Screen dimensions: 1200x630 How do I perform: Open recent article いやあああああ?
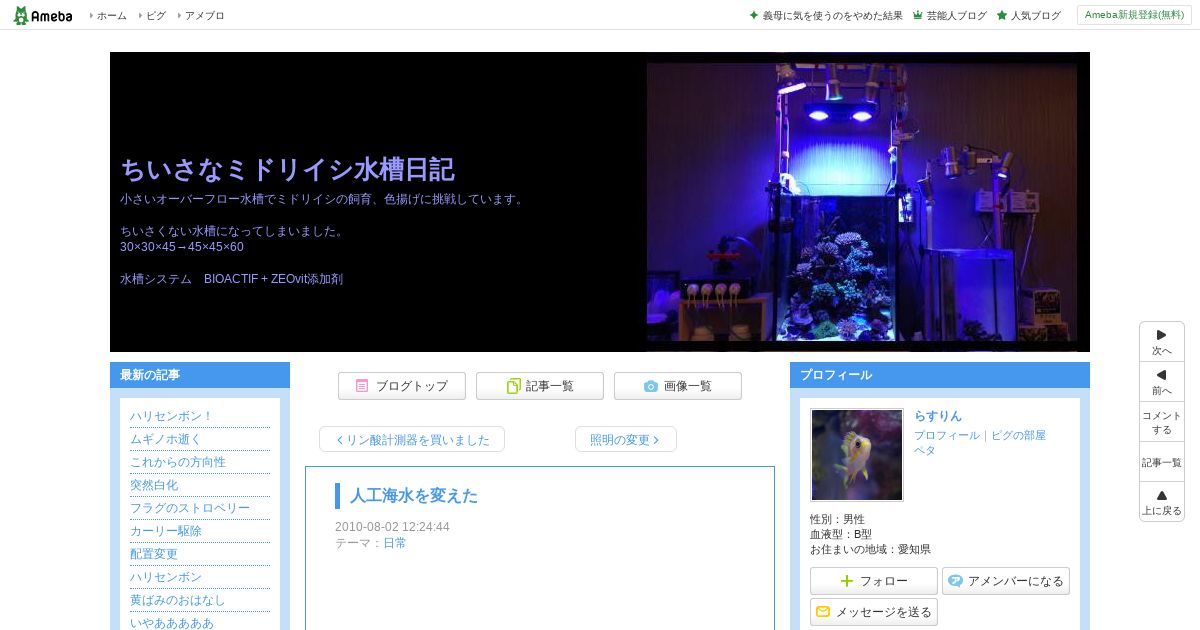[x=171, y=623]
